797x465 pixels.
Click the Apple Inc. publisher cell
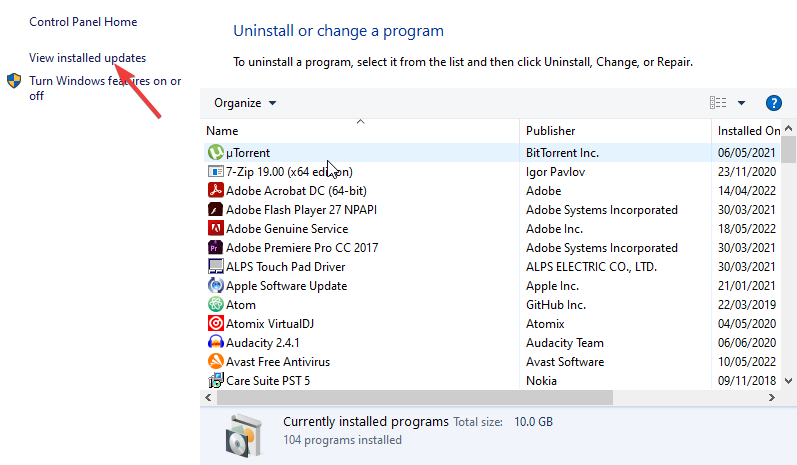pos(552,286)
